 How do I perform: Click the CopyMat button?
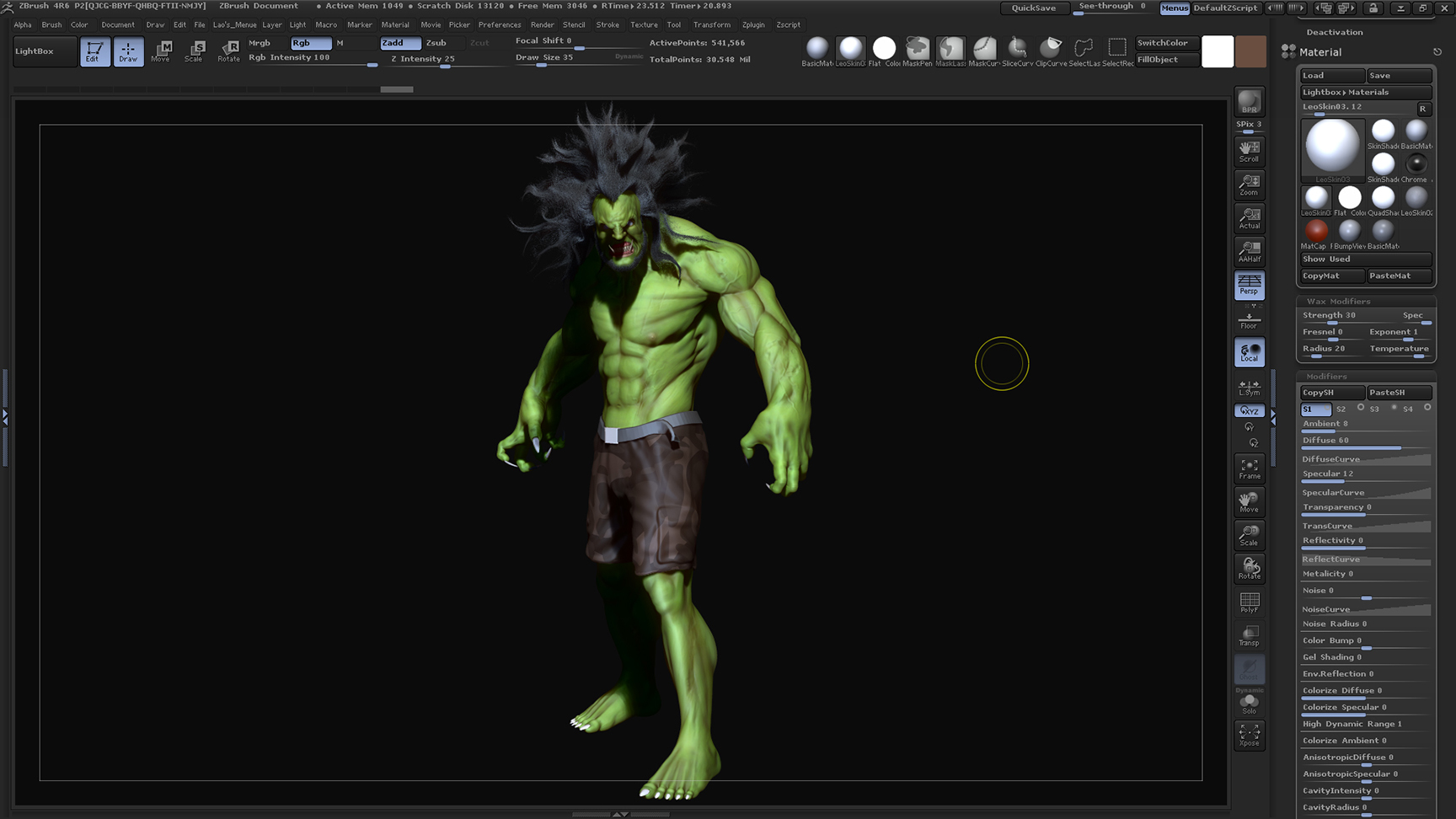pyautogui.click(x=1332, y=276)
